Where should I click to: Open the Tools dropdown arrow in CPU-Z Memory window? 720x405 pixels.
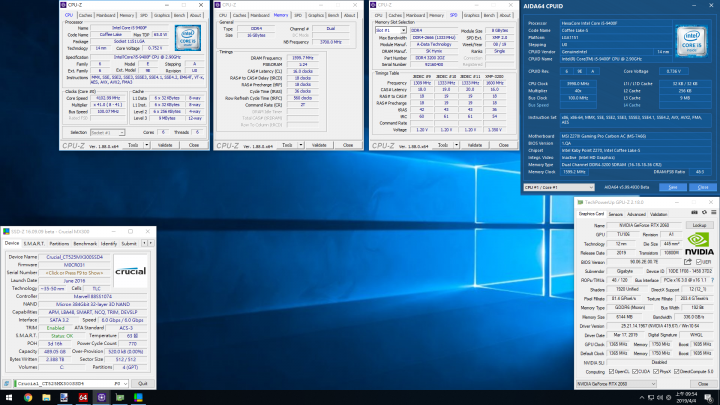[301, 145]
